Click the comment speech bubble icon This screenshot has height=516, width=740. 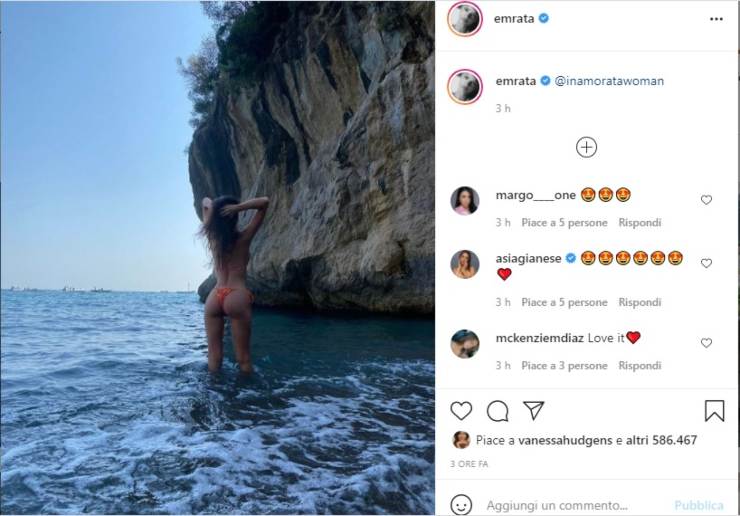point(497,410)
